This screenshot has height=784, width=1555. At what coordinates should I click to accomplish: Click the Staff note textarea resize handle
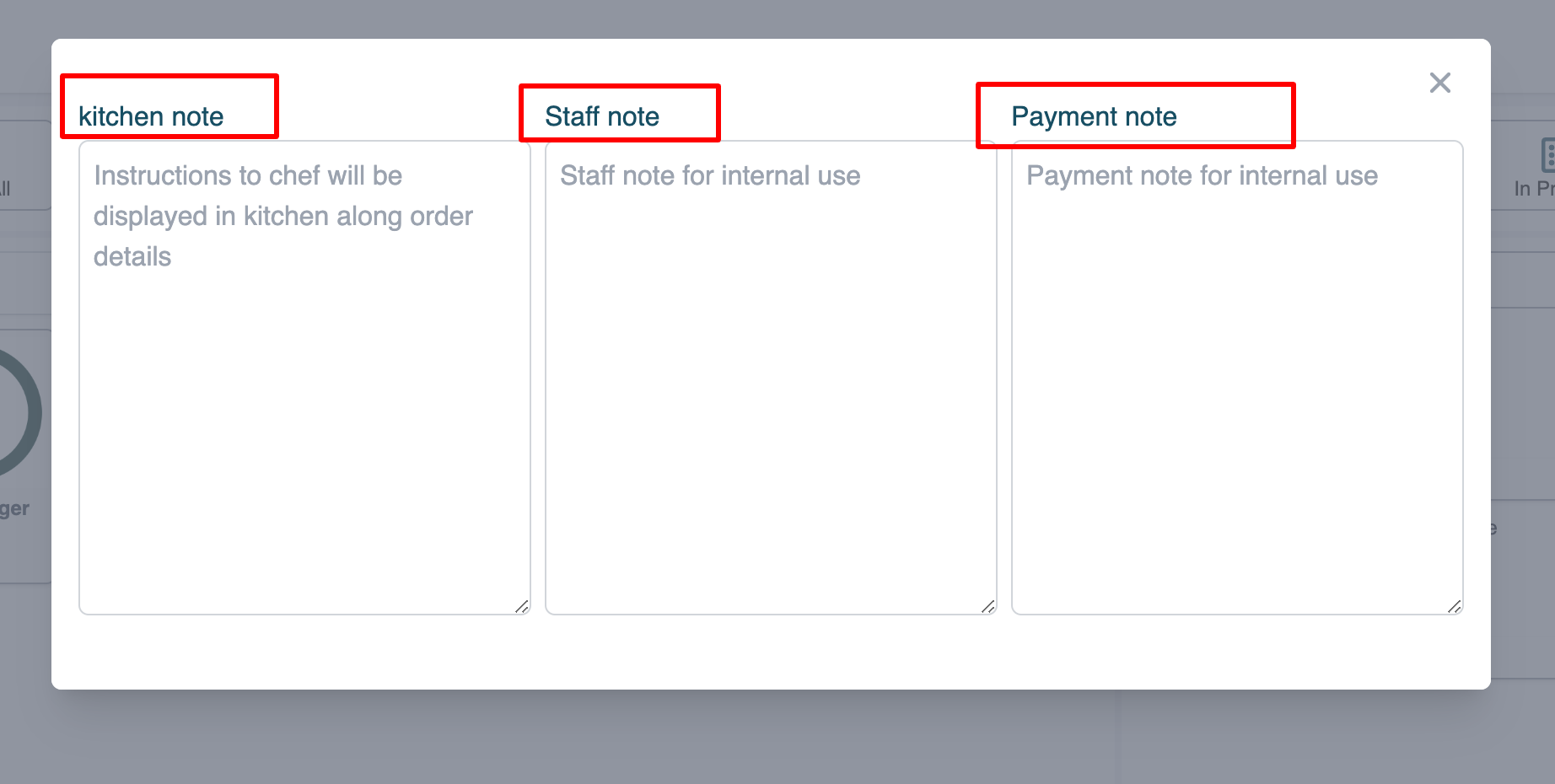click(988, 606)
